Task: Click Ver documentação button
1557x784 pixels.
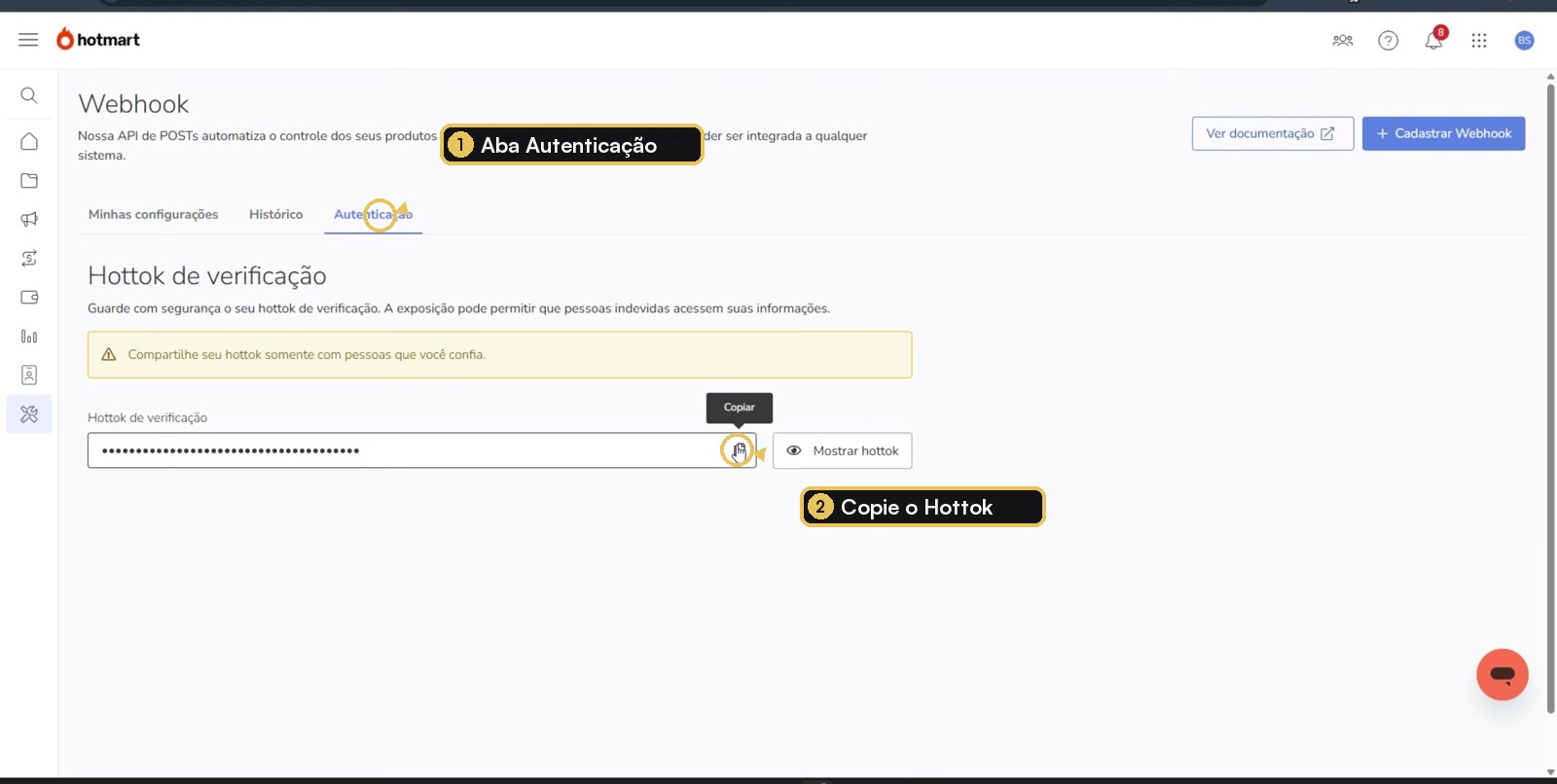Action: point(1273,134)
